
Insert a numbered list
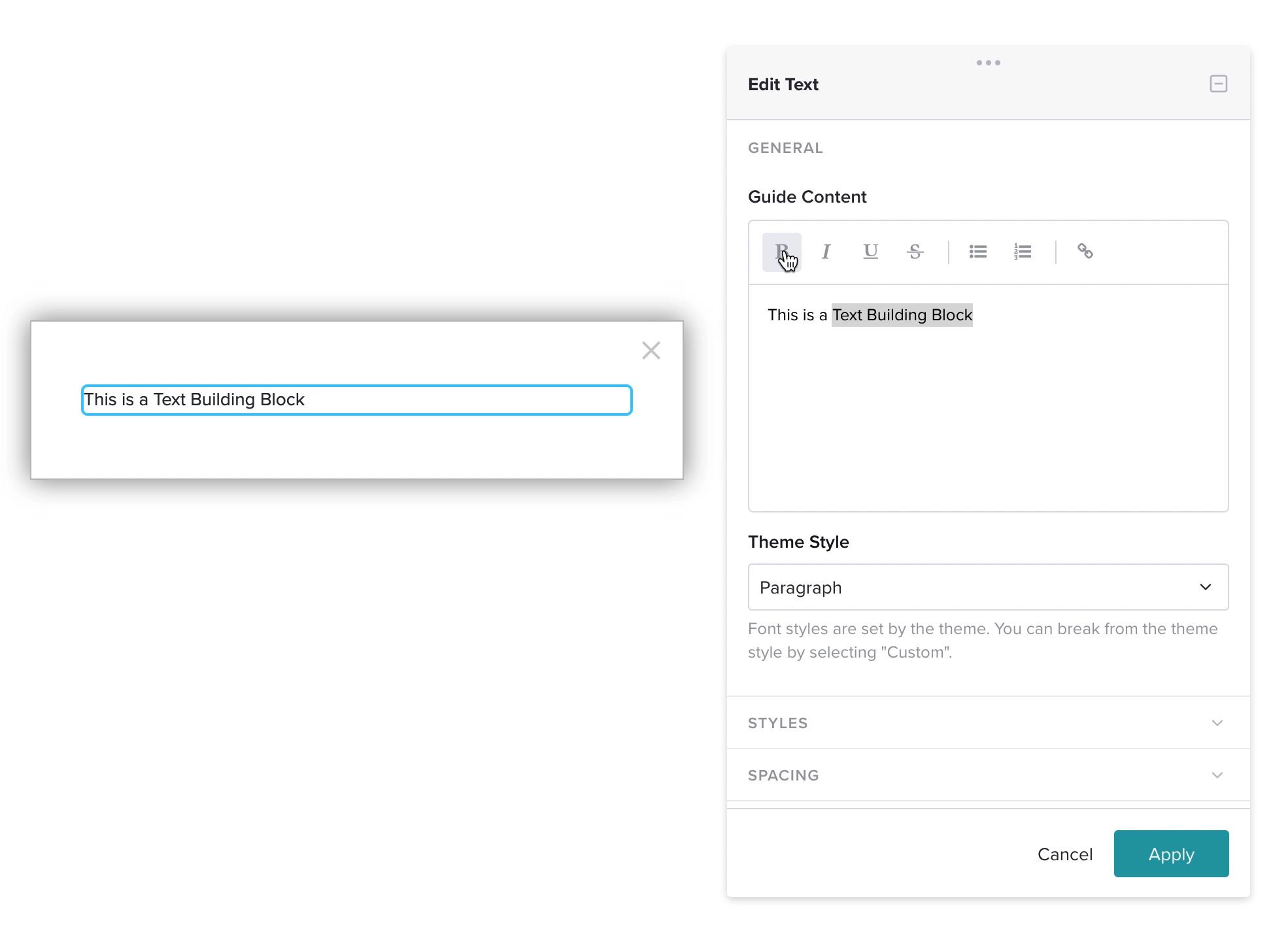[x=1023, y=252]
